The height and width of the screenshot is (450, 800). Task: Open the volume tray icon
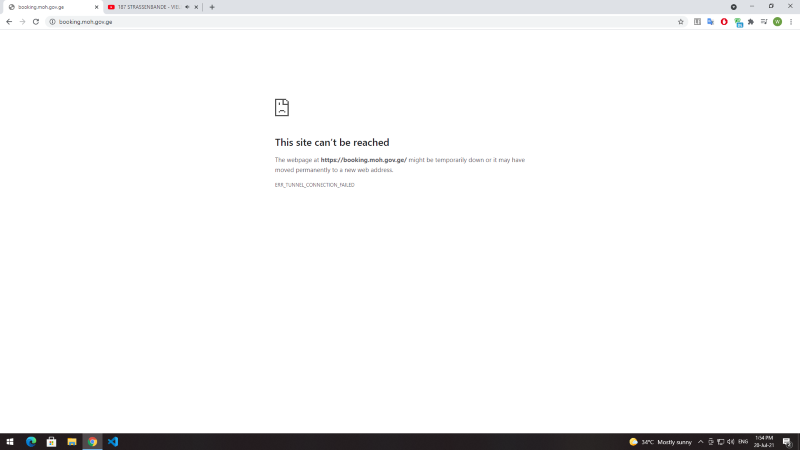731,442
